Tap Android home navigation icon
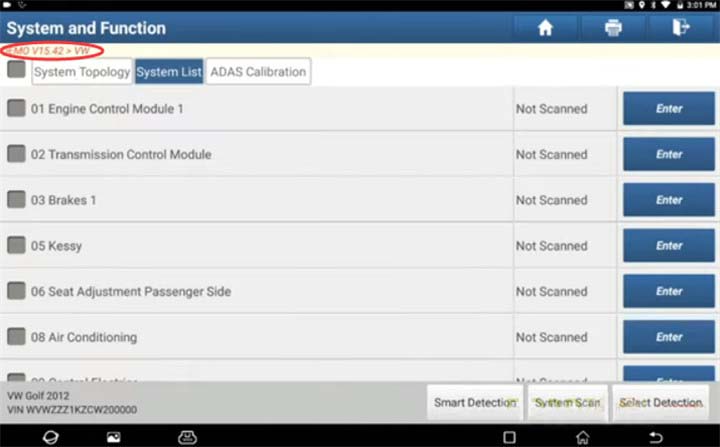Screen dimensions: 720x447 [x=583, y=437]
